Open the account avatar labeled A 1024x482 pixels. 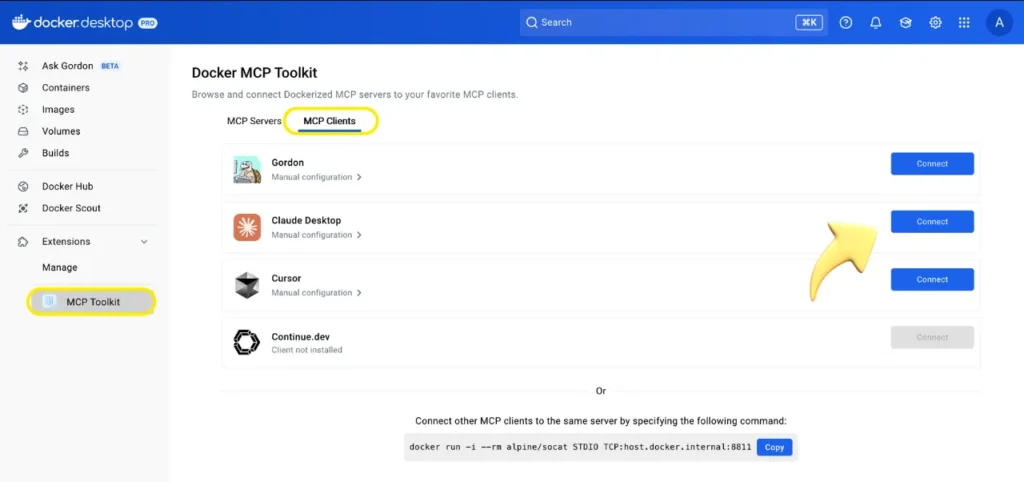click(999, 22)
